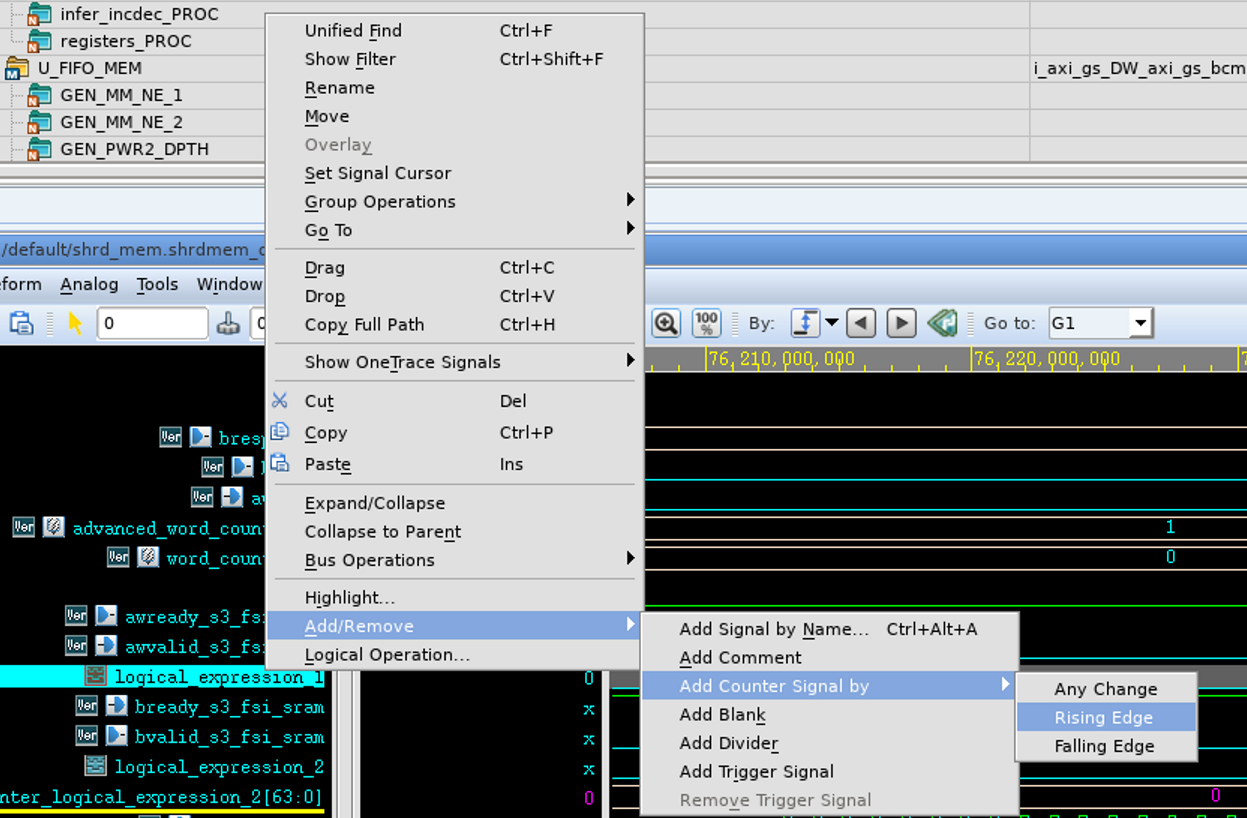Select the infer_incdec_PROC tree row
The image size is (1247, 818).
[x=139, y=14]
